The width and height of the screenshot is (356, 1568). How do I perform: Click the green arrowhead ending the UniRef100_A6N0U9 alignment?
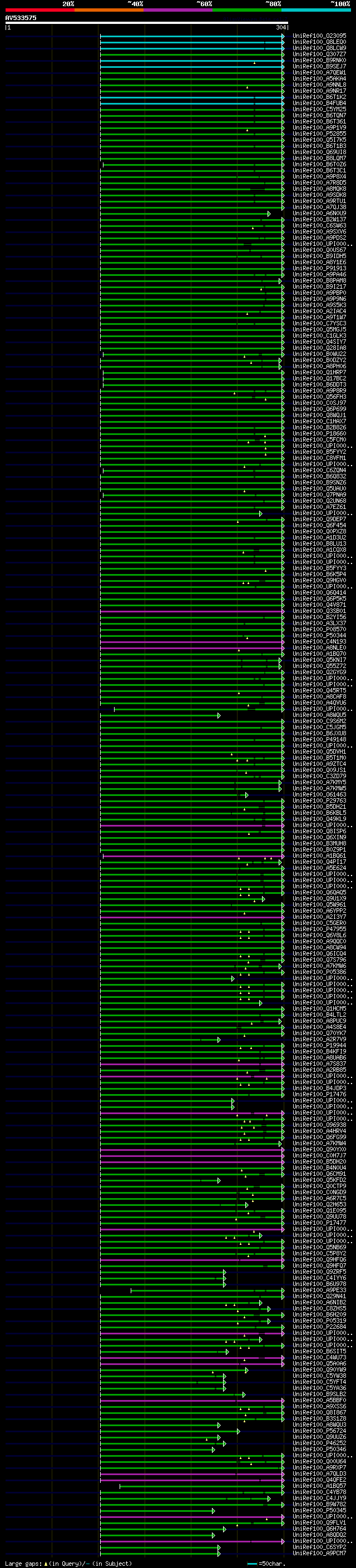(269, 214)
